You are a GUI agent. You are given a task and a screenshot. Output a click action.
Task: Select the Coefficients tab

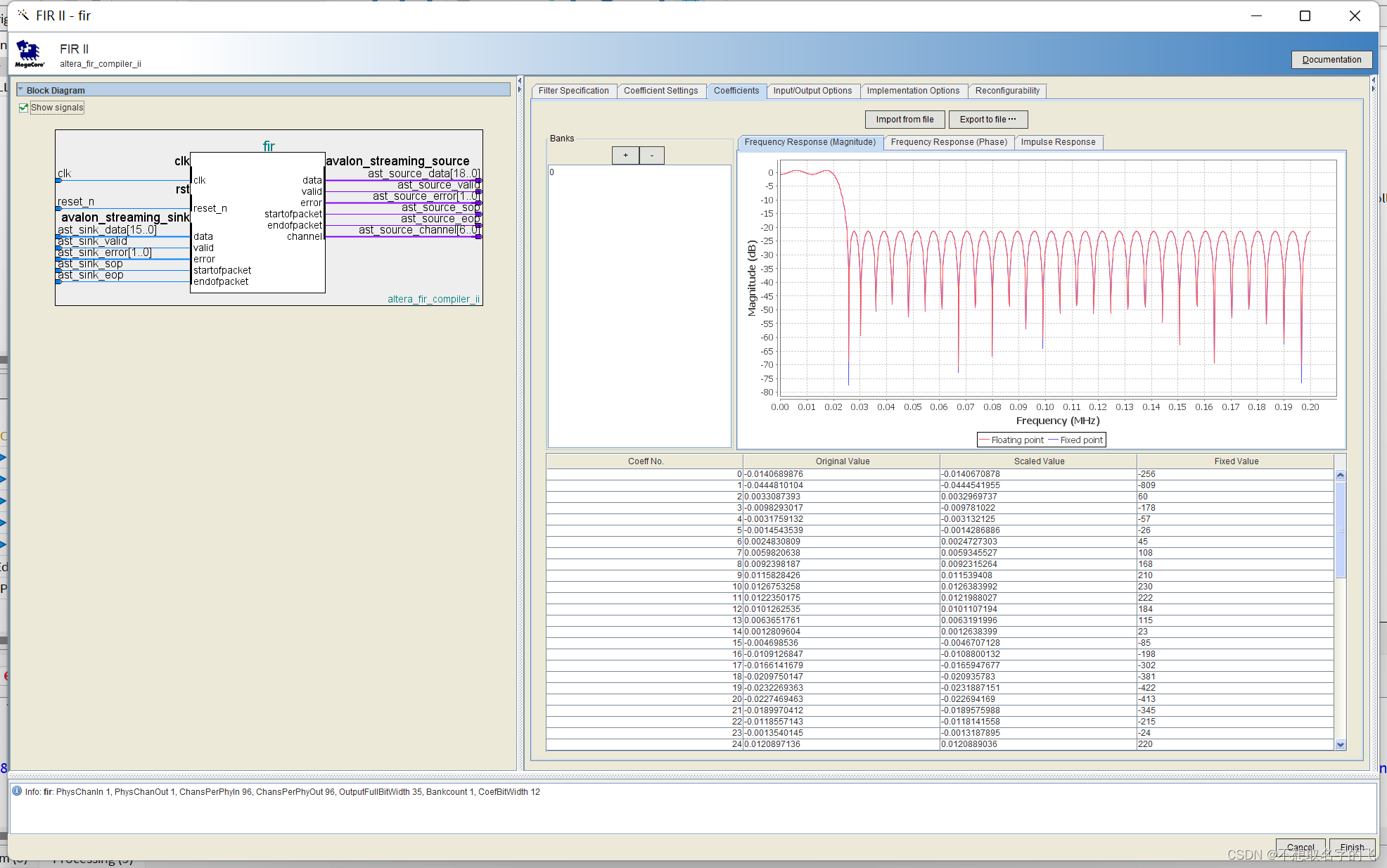736,91
